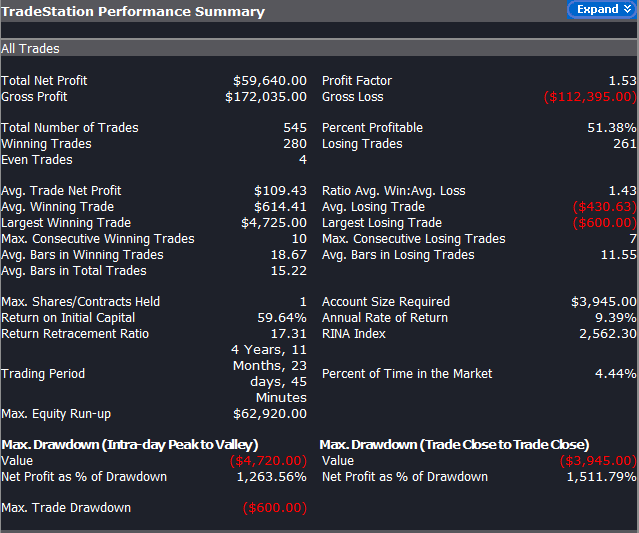
Task: Click the Expand button
Action: pyautogui.click(x=602, y=9)
